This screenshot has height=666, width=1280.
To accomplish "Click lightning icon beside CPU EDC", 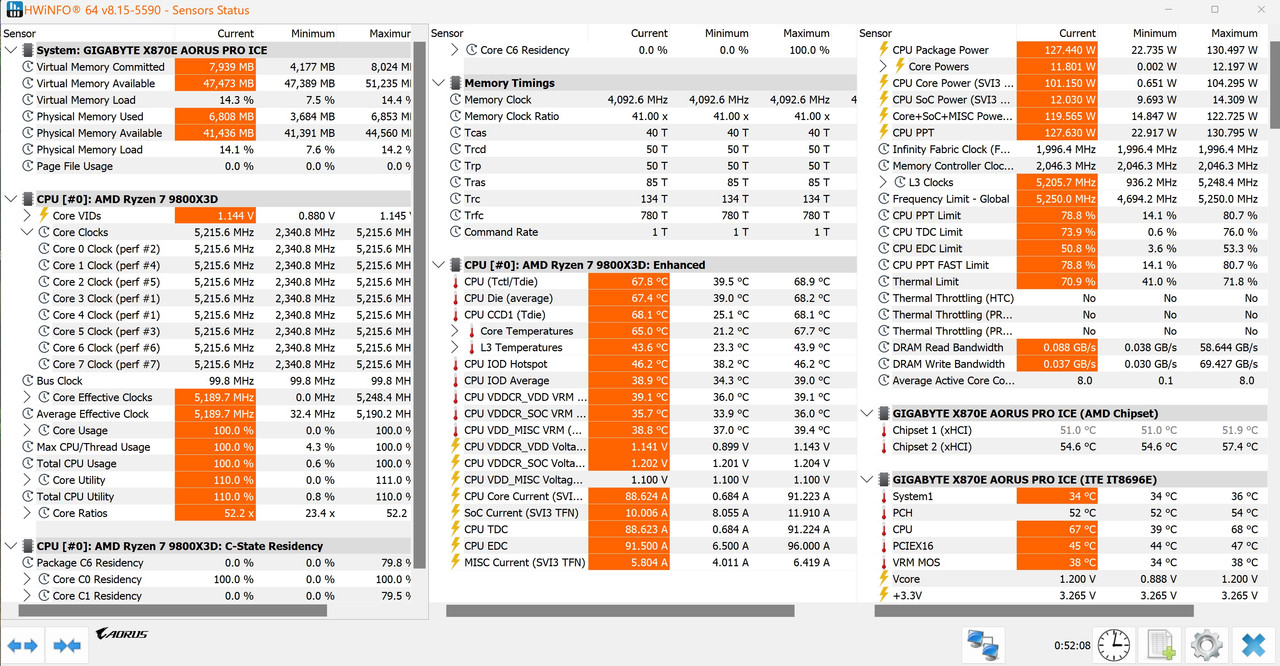I will click(455, 546).
